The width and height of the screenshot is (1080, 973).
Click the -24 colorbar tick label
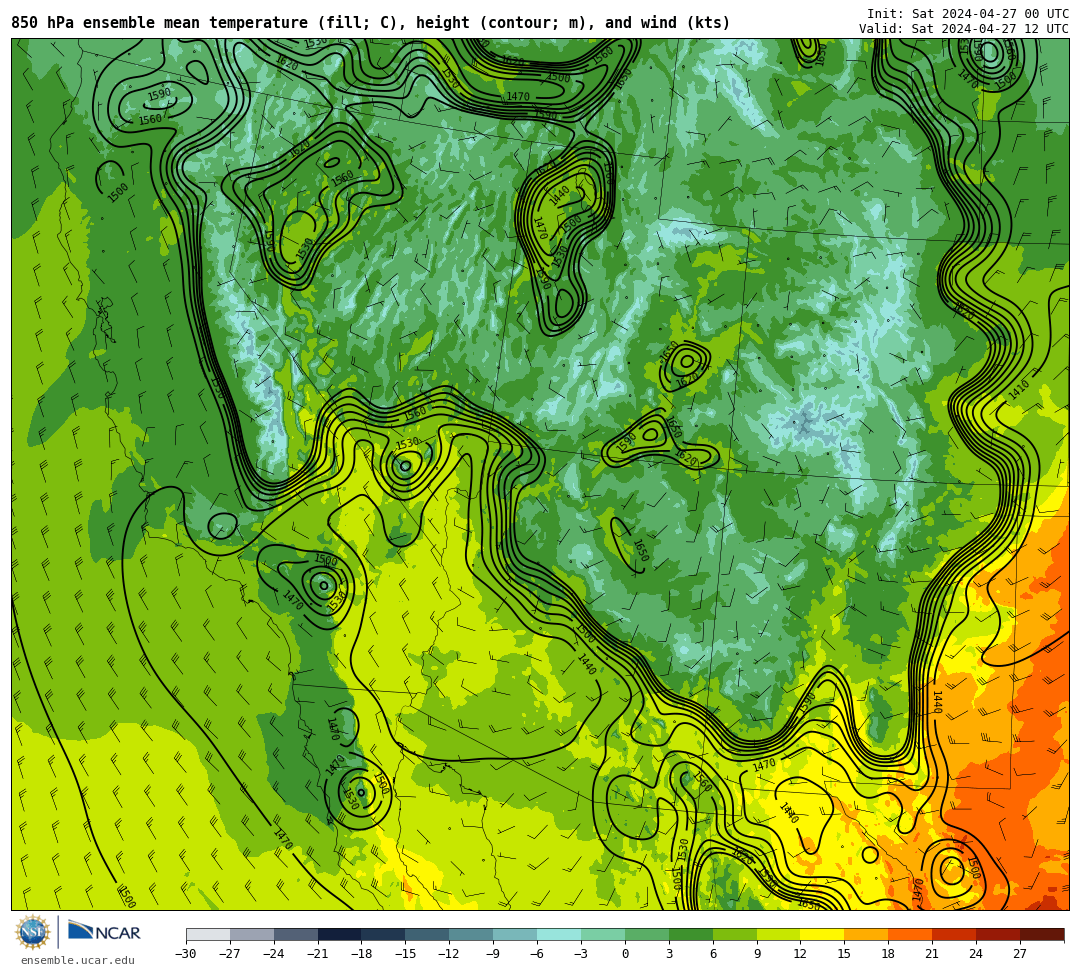274,954
